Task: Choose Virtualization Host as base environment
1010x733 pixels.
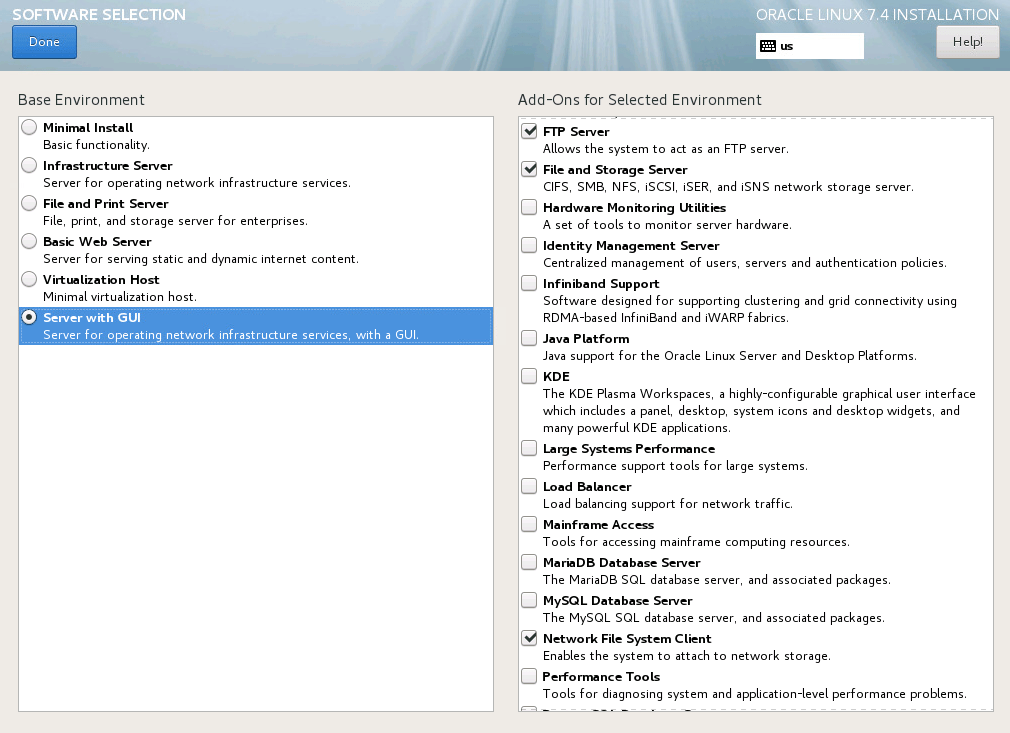Action: click(29, 279)
